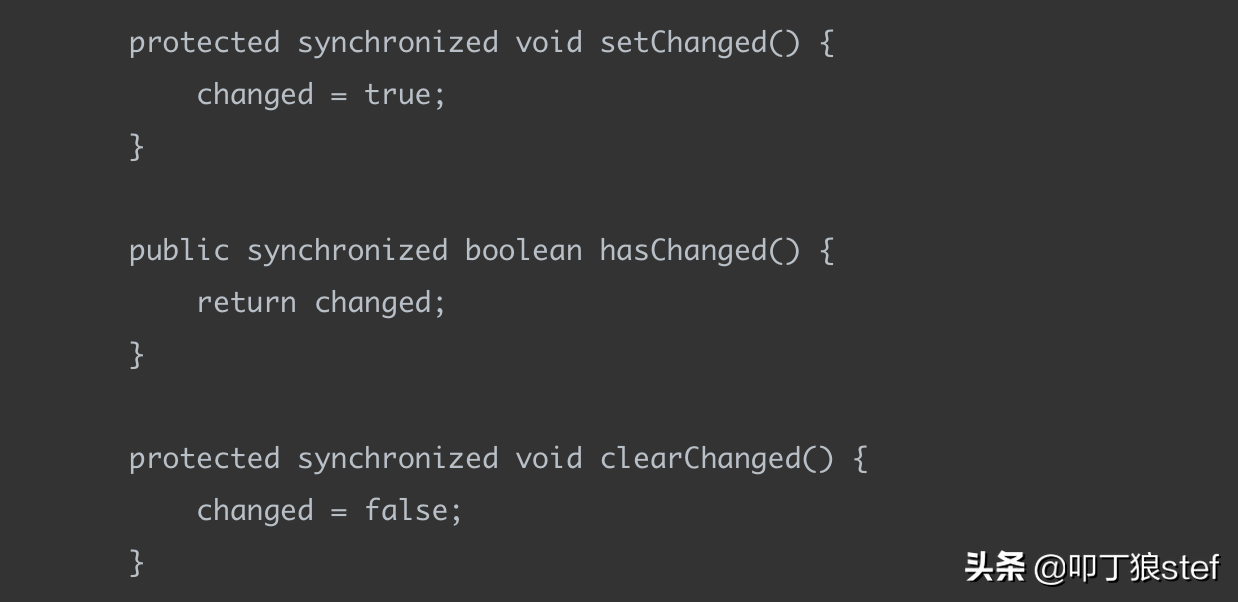Screen dimensions: 1238x602
Task: Click the closing brace of setChanged
Action: [x=137, y=147]
